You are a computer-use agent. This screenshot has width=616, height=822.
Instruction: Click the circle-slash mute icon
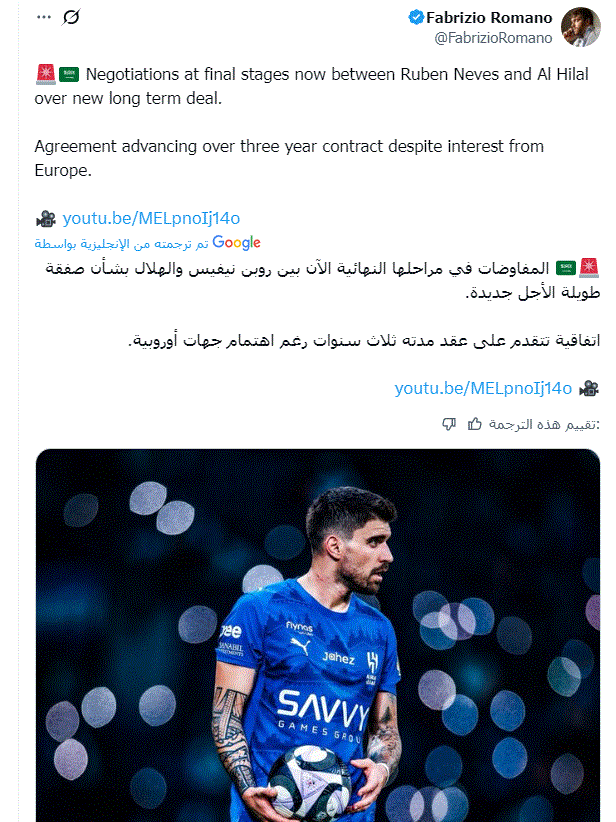tap(70, 16)
